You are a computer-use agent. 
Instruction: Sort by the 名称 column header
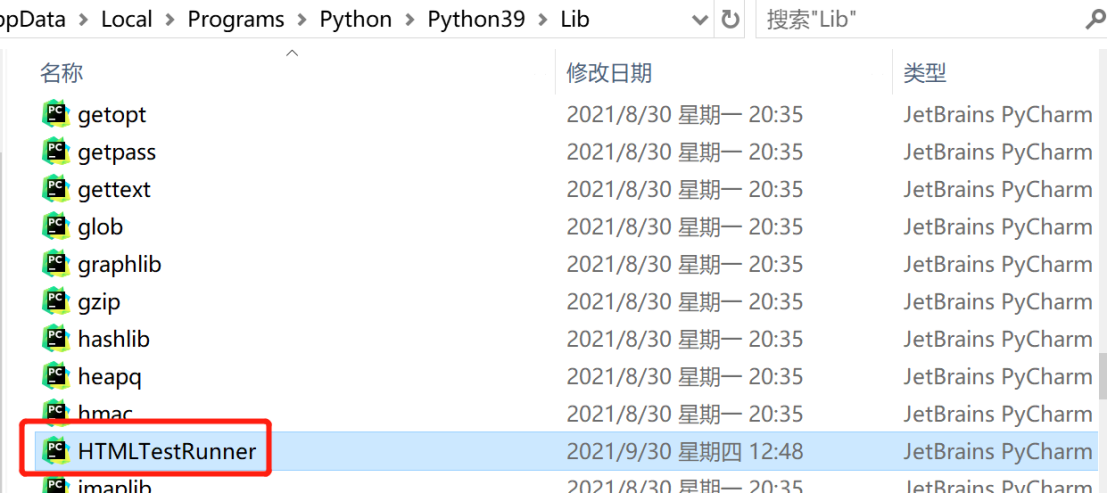61,72
